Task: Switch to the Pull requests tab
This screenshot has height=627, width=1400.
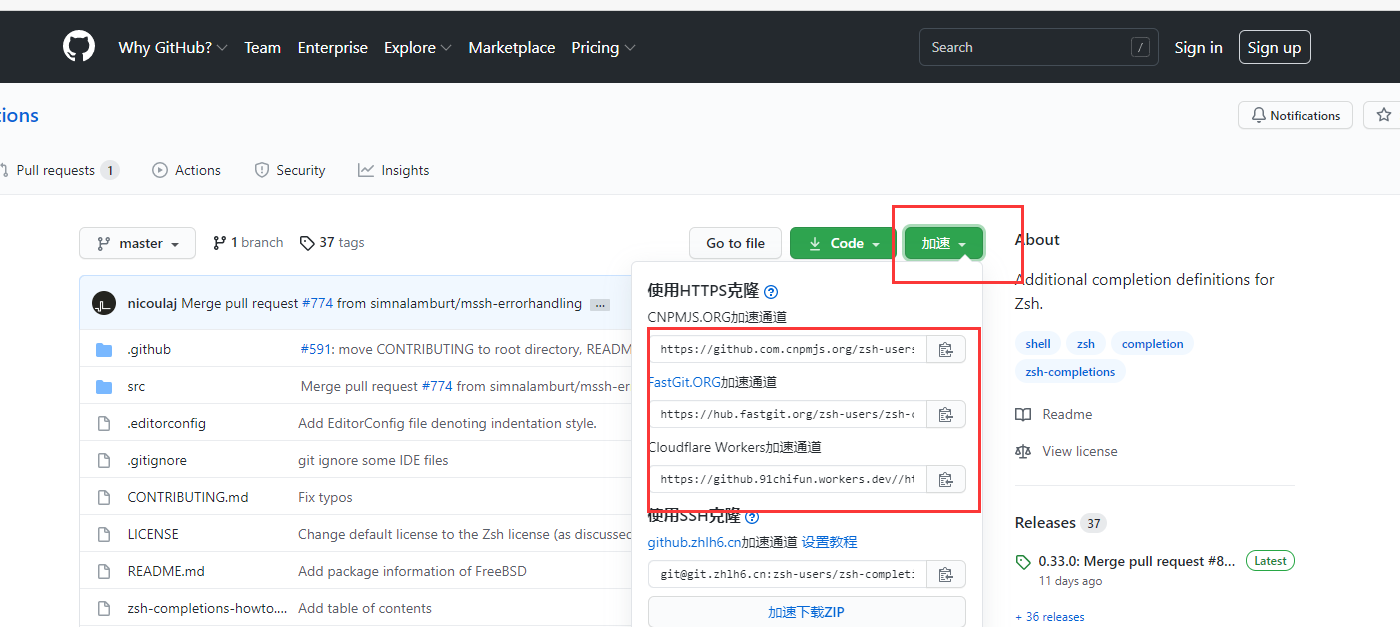Action: point(55,170)
